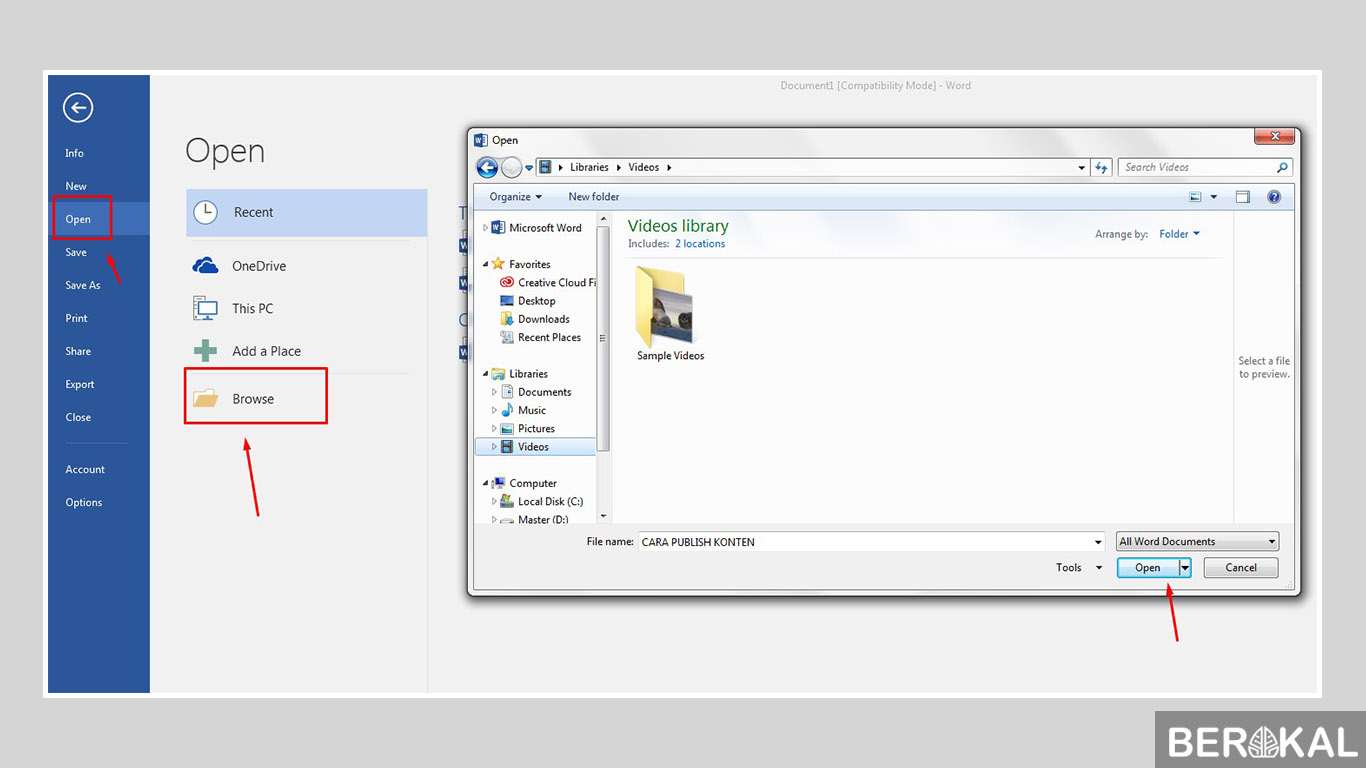Viewport: 1366px width, 768px height.
Task: Click Share in backstage menu
Action: click(78, 351)
